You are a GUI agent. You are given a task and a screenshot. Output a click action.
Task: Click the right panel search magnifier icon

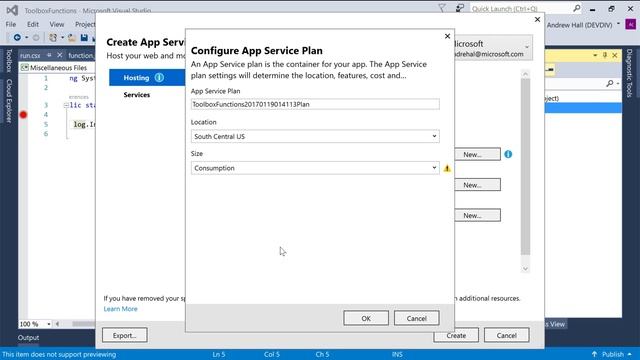(610, 83)
